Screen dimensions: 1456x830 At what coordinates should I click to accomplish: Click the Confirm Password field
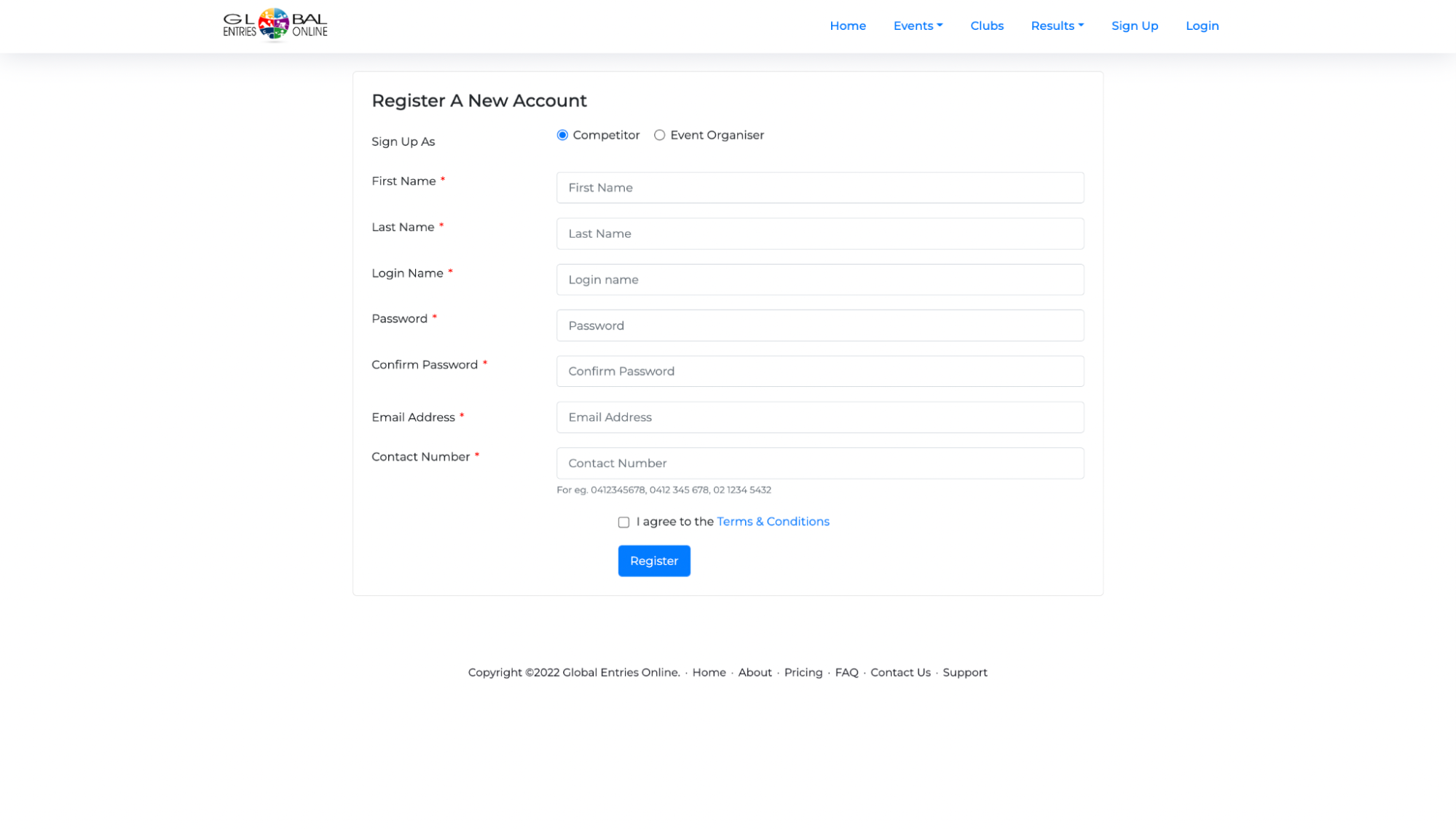click(820, 372)
